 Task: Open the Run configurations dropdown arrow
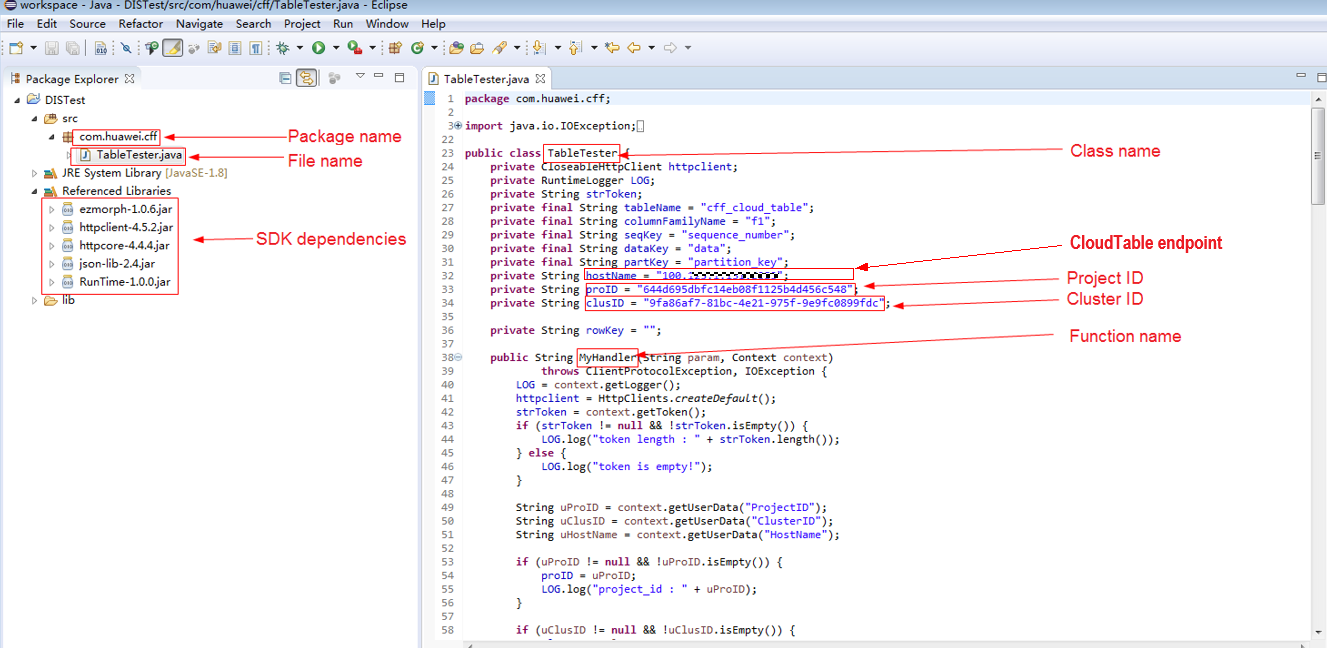tap(335, 48)
